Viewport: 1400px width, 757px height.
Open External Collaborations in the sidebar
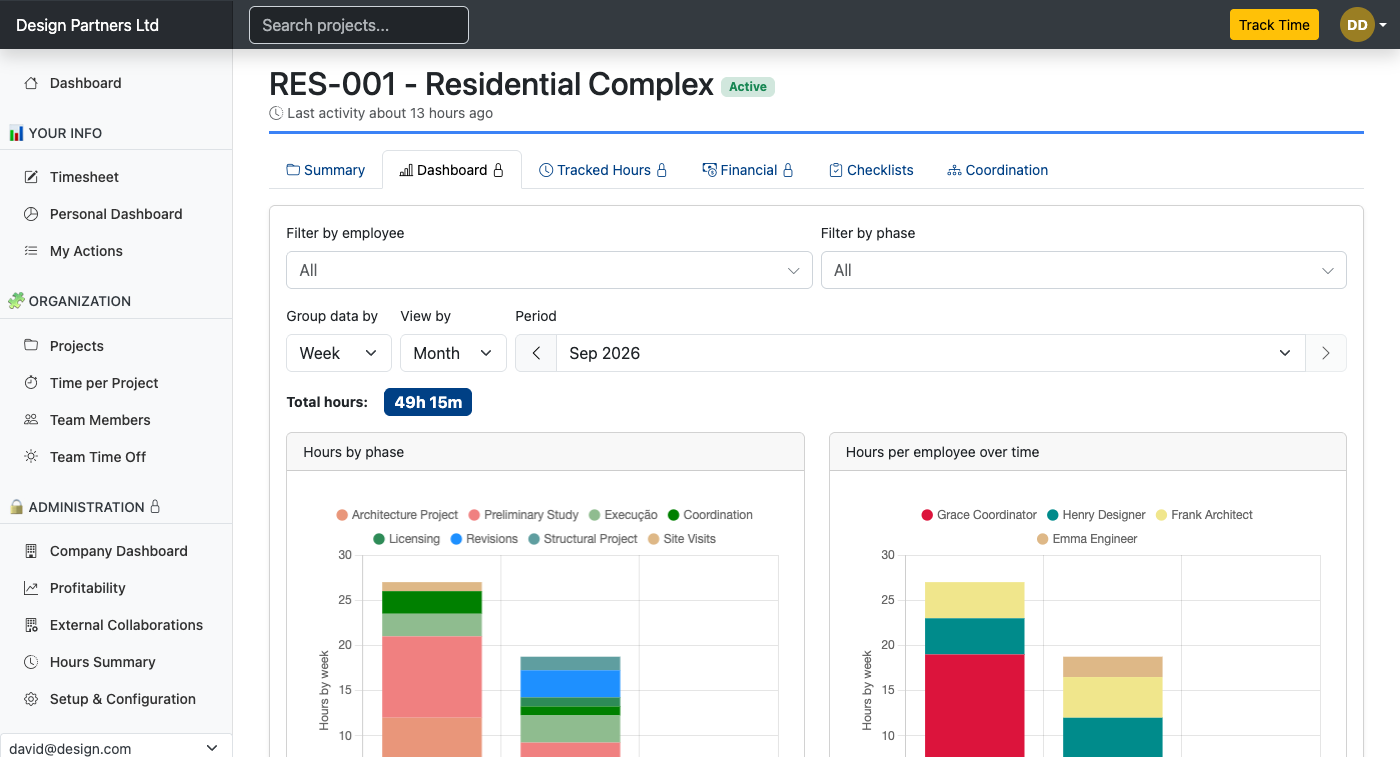click(116, 625)
